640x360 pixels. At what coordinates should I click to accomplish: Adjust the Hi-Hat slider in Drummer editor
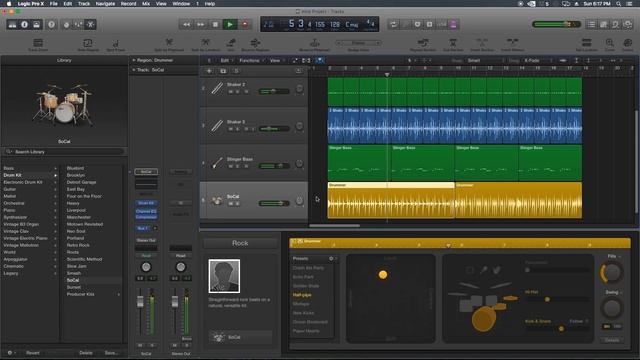(x=557, y=300)
